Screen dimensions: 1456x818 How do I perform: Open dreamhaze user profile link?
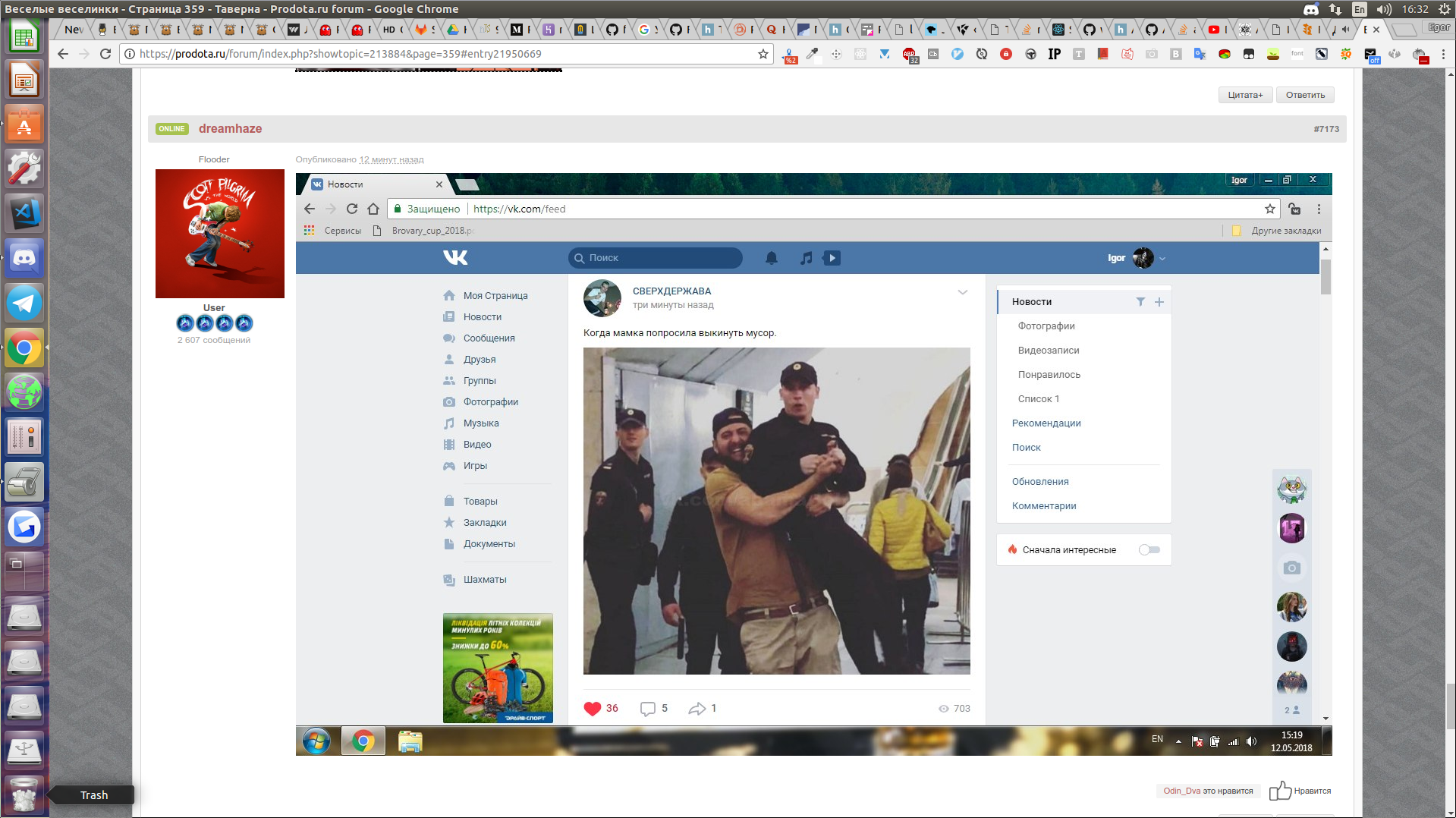pos(230,128)
